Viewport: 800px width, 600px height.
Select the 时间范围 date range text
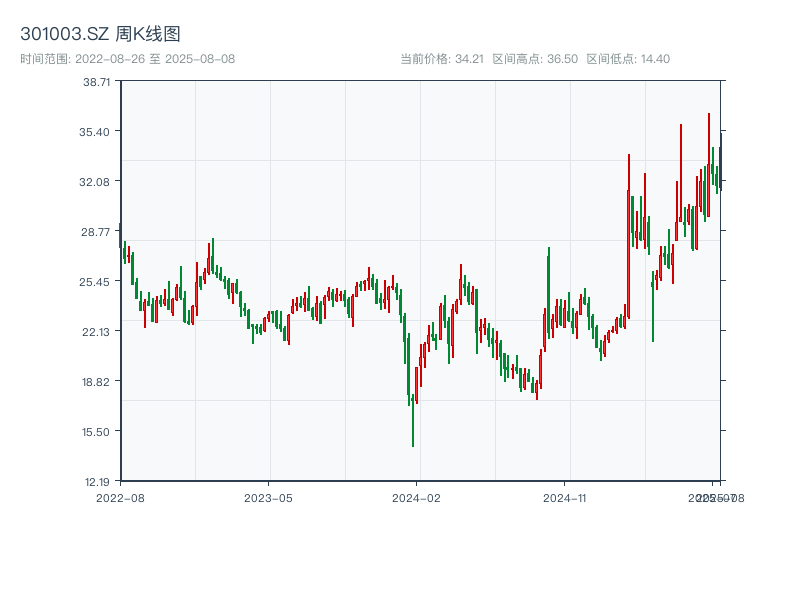(x=127, y=59)
